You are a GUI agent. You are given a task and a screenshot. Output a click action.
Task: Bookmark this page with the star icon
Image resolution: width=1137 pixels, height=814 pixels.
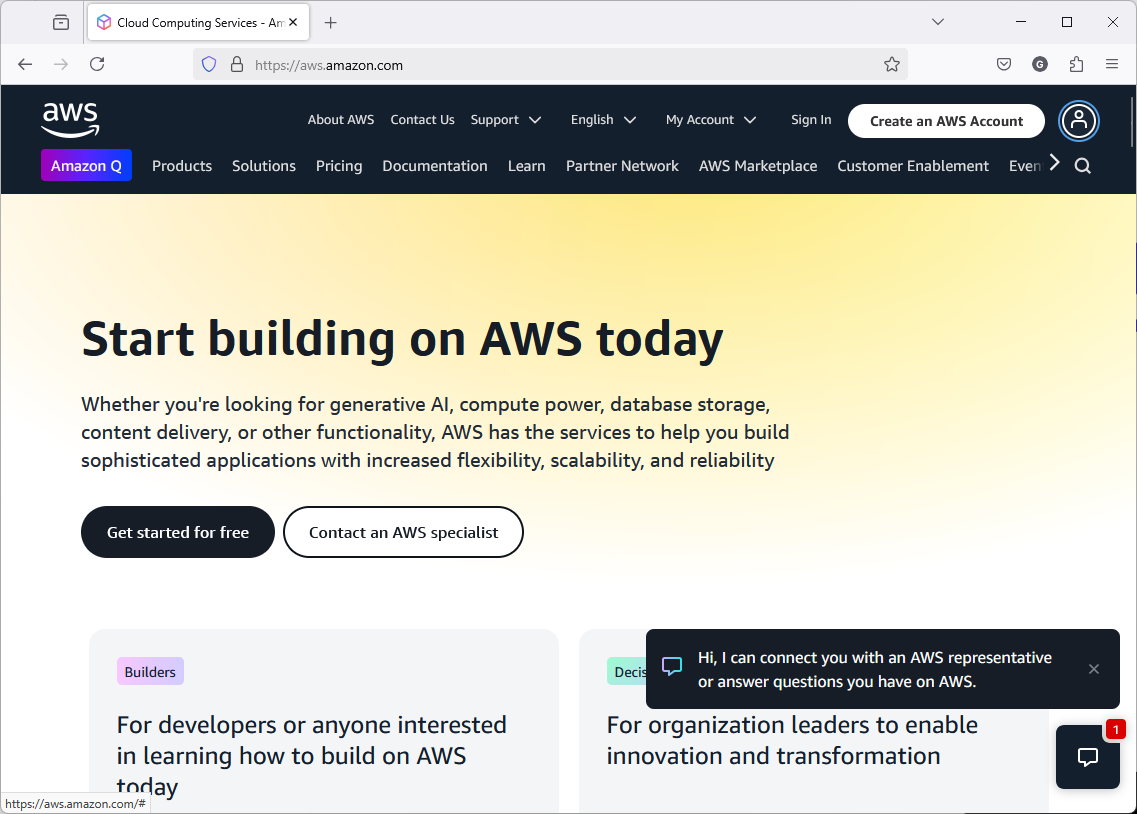(892, 65)
